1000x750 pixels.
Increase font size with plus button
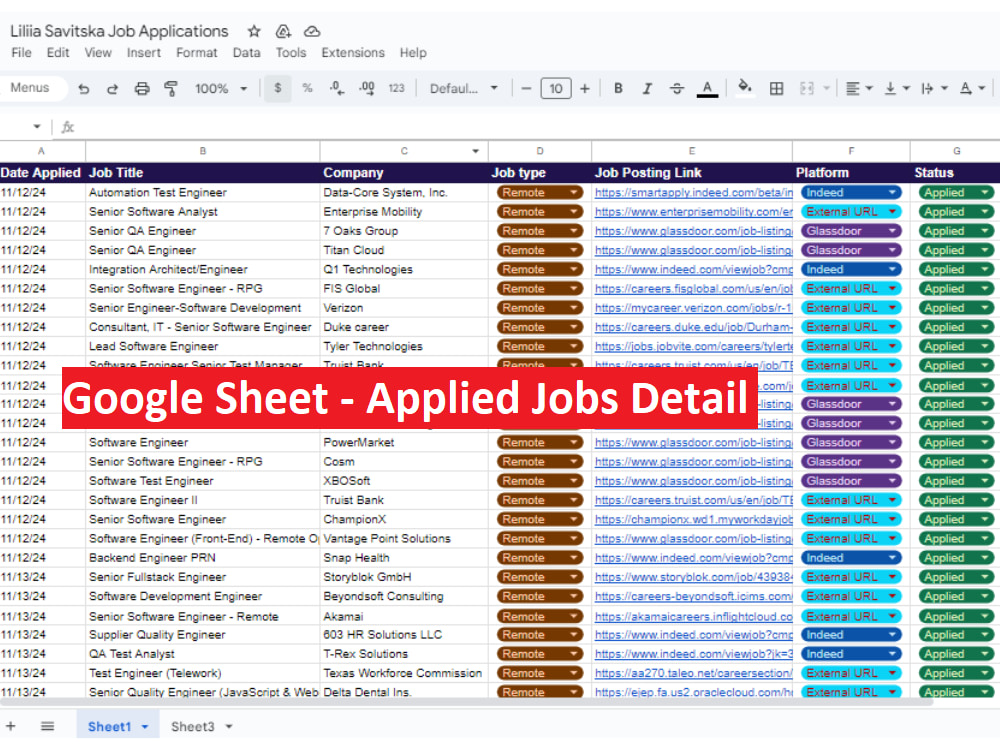pos(585,89)
